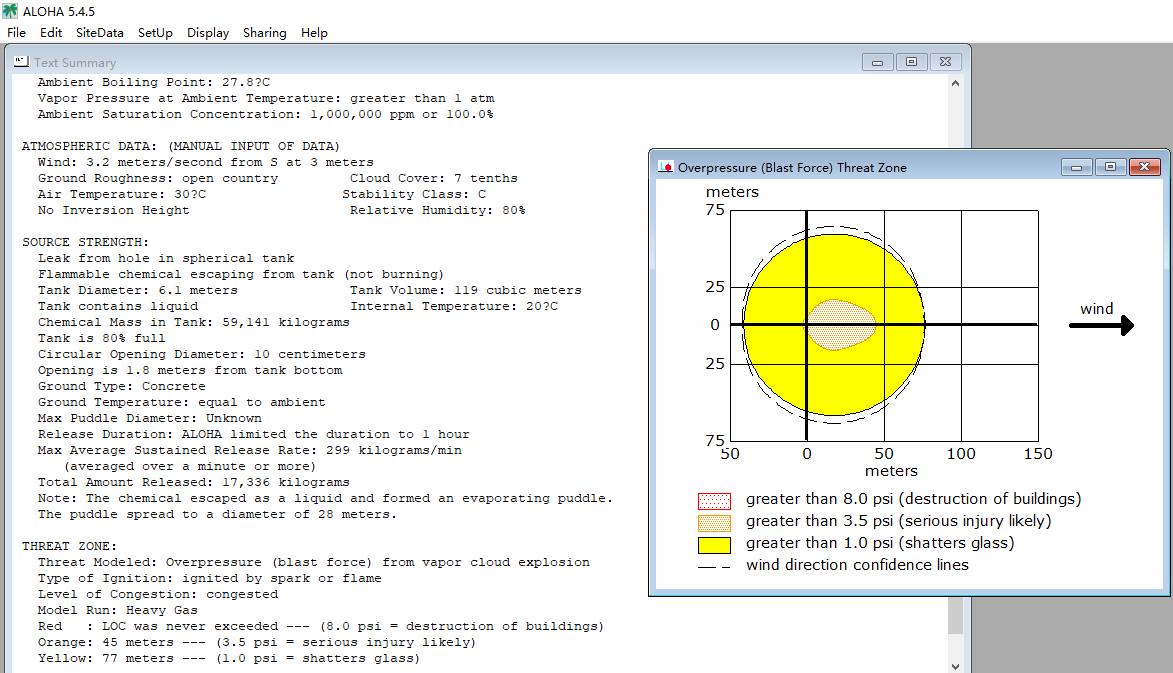This screenshot has width=1173, height=673.
Task: Click the dashed confidence line legend symbol
Action: 714,567
